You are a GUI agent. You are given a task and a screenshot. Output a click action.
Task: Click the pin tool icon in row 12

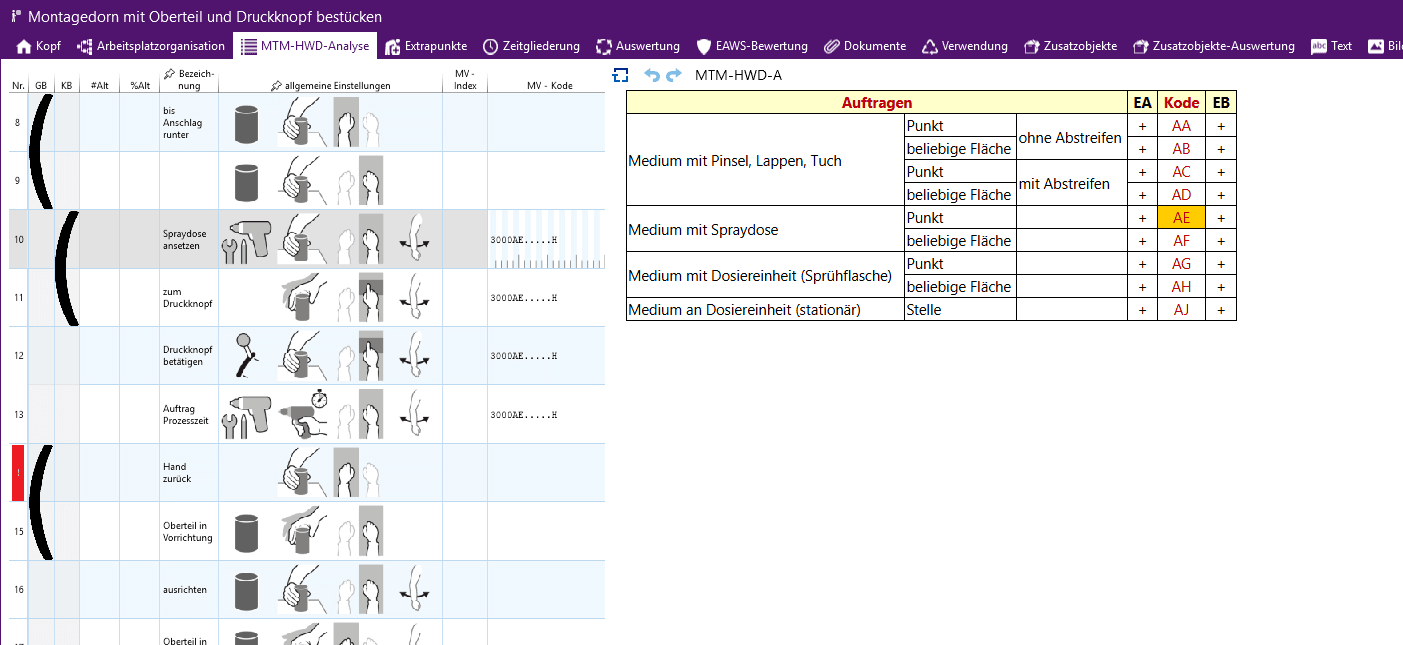pyautogui.click(x=246, y=354)
